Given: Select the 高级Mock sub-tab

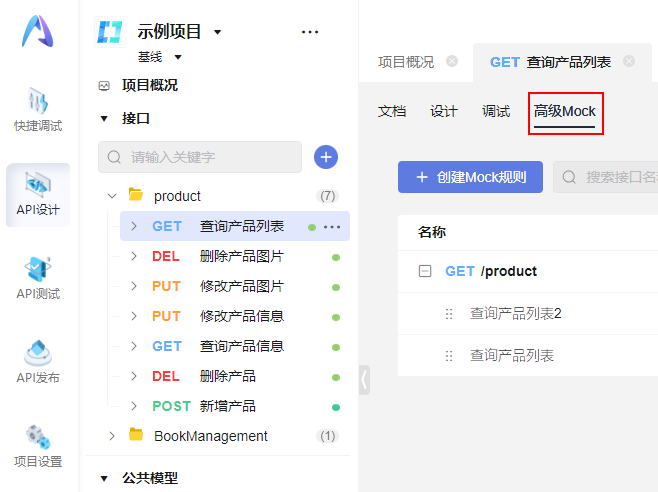Looking at the screenshot, I should pos(565,112).
